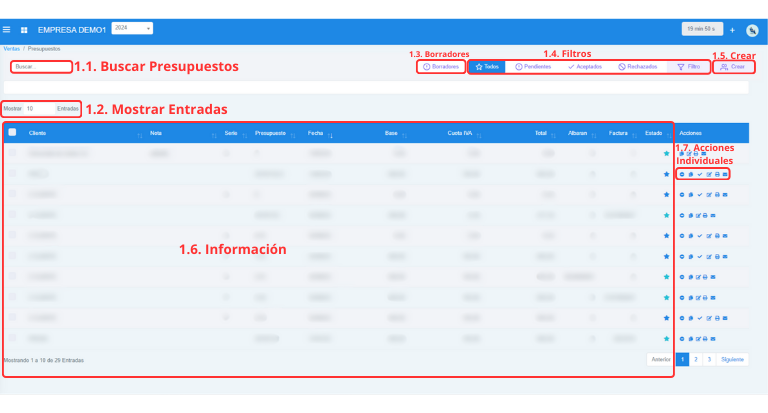
Task: Click the print icon in the third row's actions
Action: coord(717,195)
